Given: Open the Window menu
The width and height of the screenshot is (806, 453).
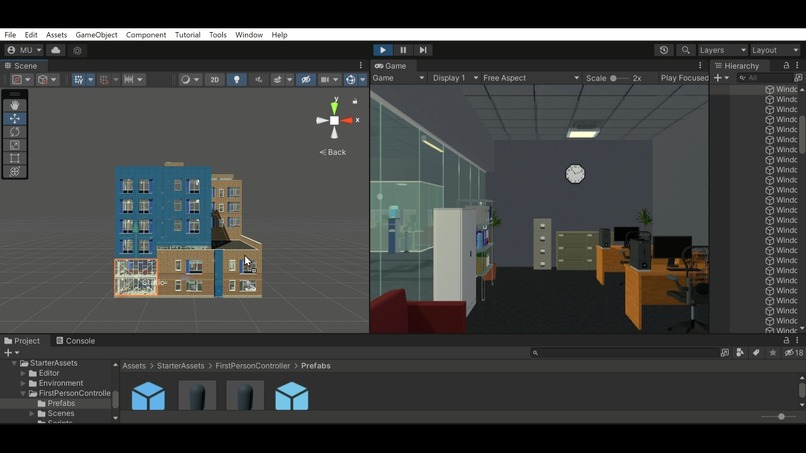Looking at the screenshot, I should click(249, 35).
